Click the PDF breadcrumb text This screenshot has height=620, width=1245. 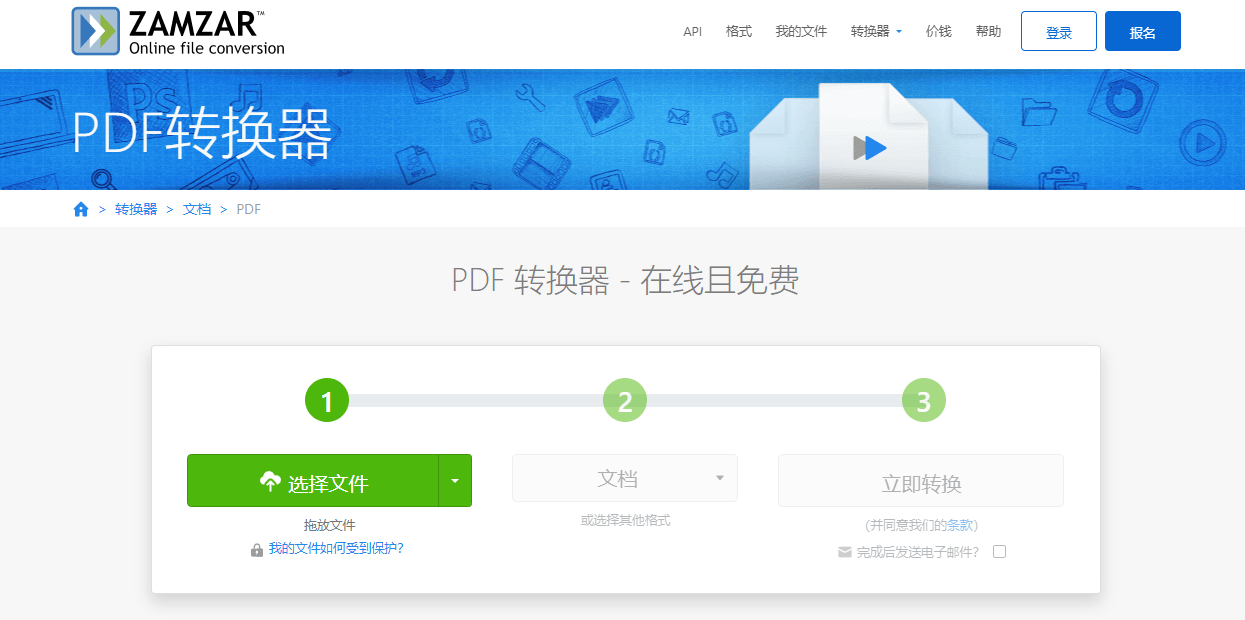click(x=249, y=209)
